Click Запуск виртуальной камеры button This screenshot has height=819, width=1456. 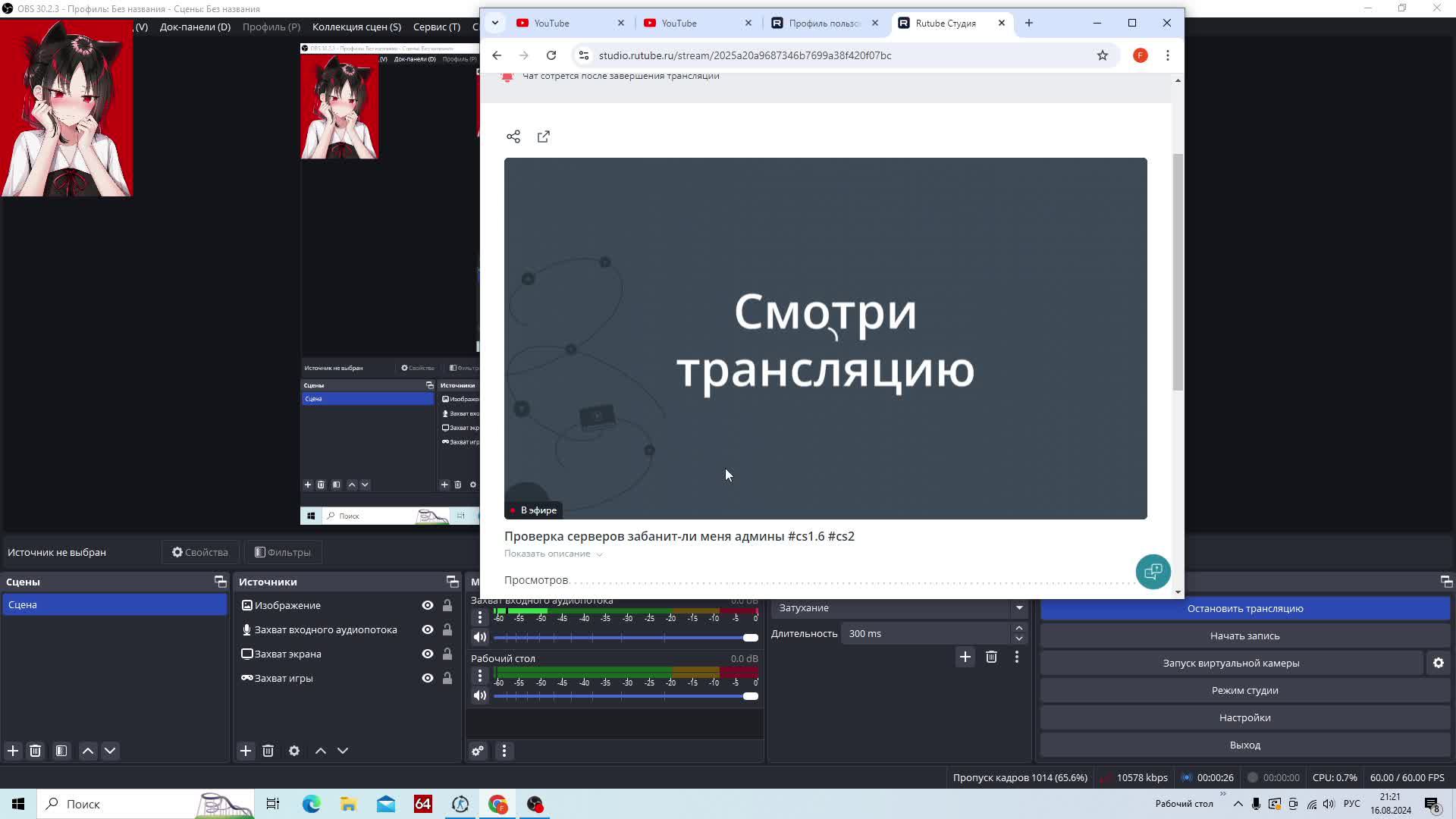1232,663
